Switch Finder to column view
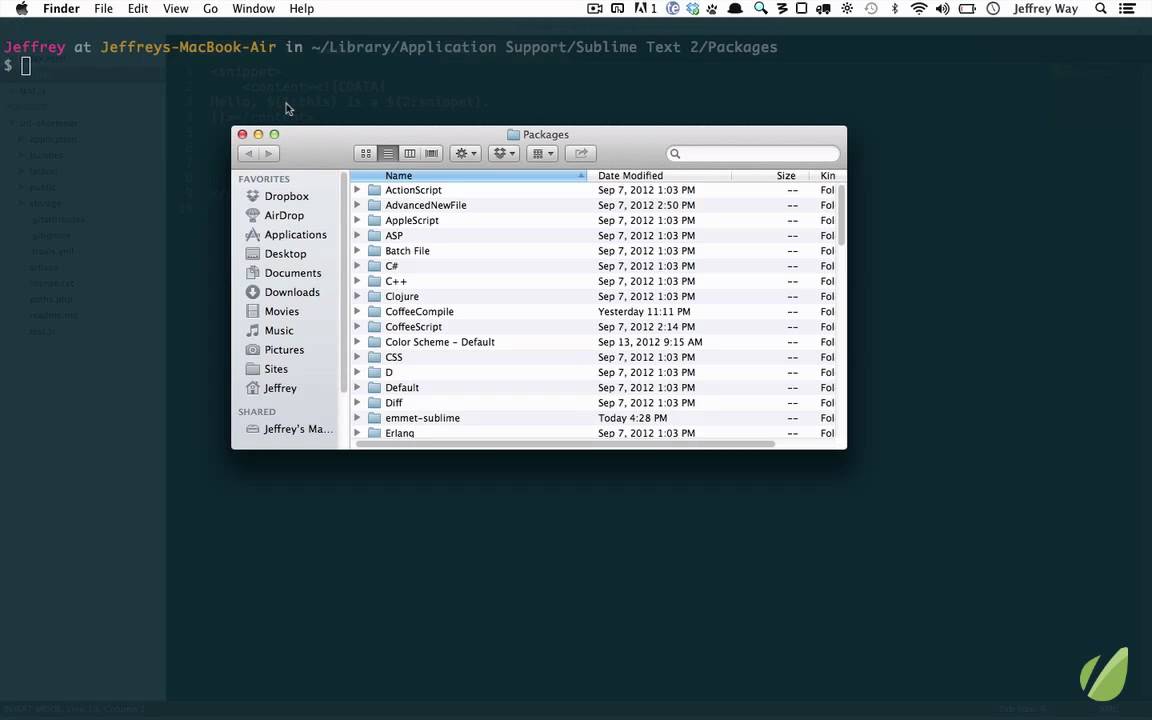The height and width of the screenshot is (720, 1152). pyautogui.click(x=410, y=154)
